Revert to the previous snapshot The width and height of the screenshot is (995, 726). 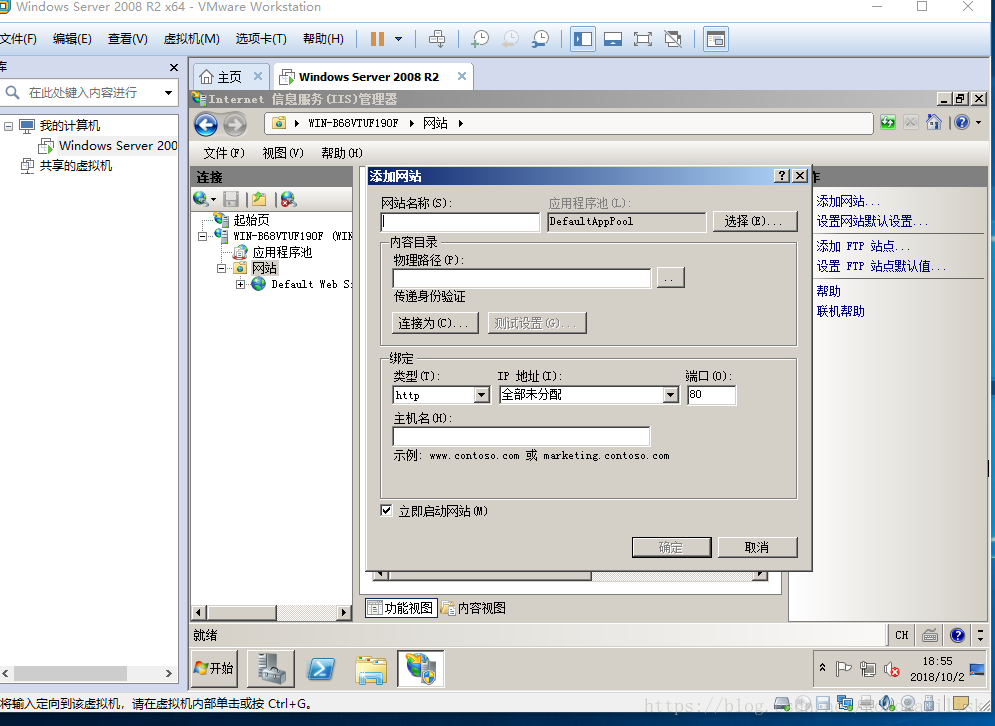tap(510, 39)
